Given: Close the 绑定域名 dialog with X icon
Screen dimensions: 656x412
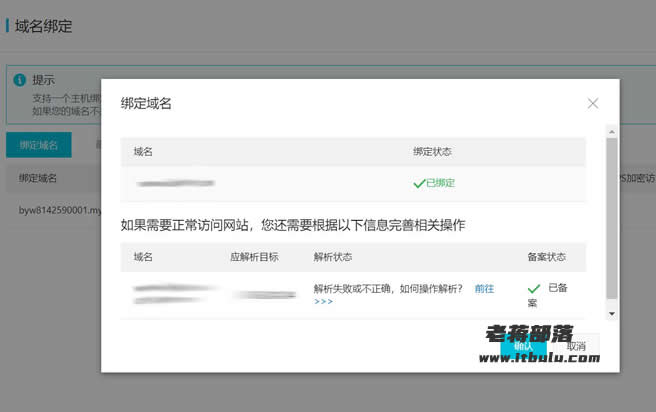Looking at the screenshot, I should [592, 103].
